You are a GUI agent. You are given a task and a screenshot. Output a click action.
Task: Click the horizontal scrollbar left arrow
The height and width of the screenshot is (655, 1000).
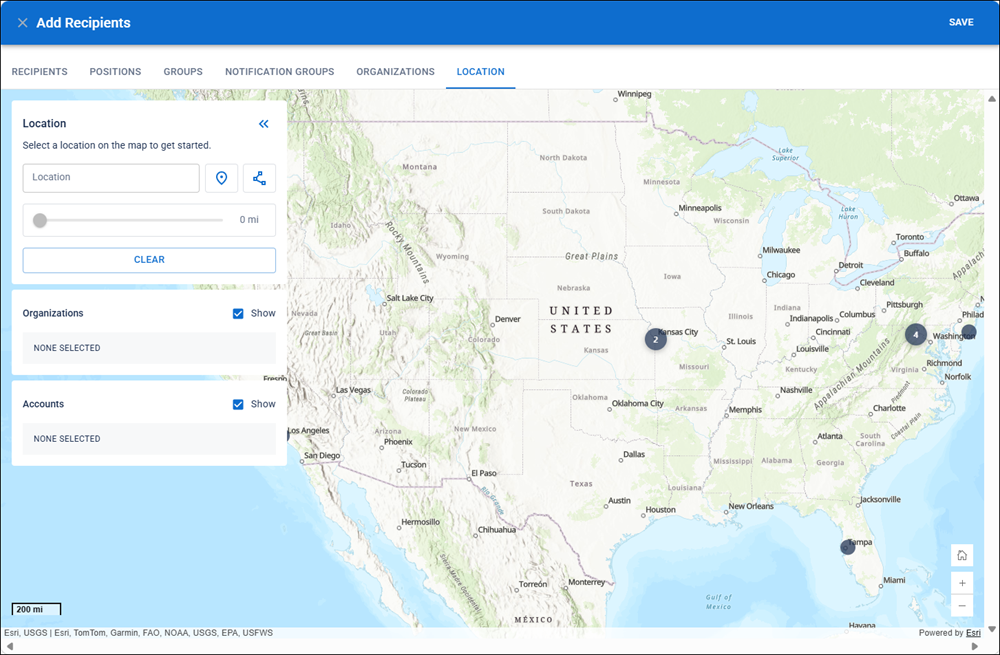pos(9,646)
